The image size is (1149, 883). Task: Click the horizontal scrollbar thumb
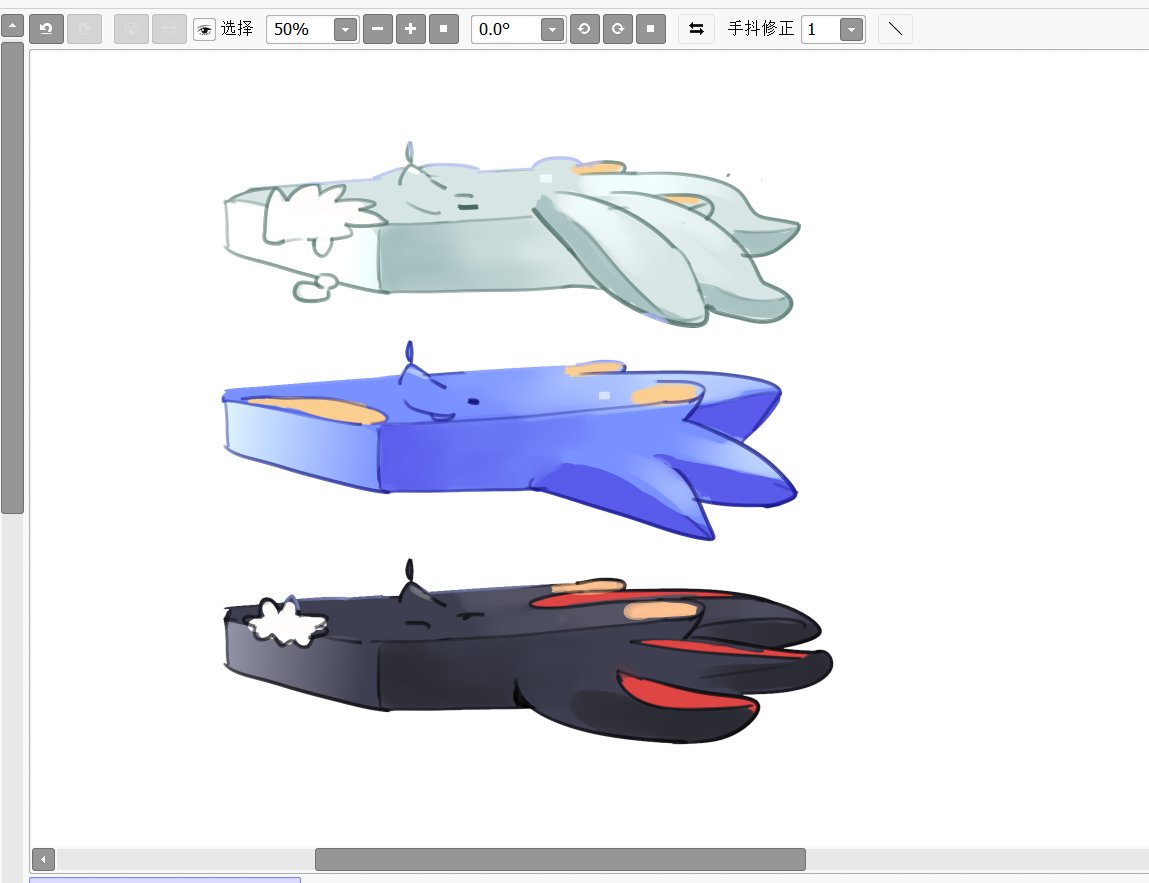[561, 859]
